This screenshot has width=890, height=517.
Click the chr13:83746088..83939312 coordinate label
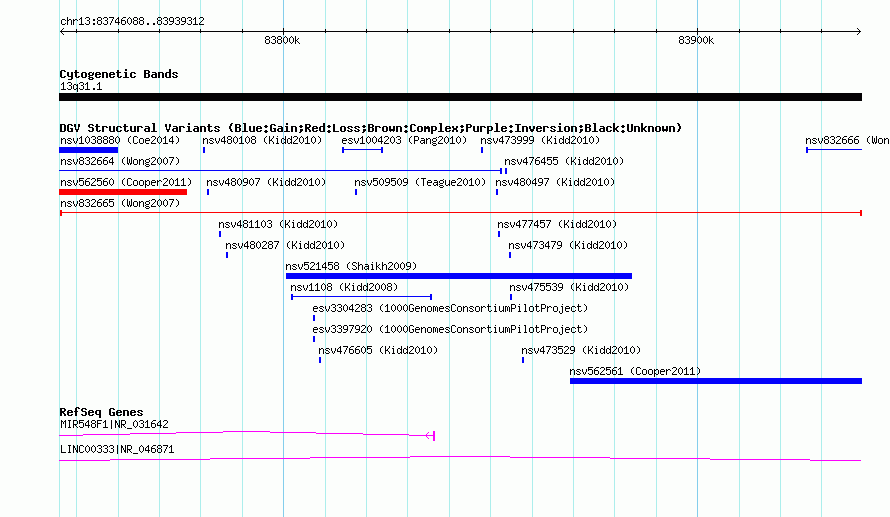132,21
